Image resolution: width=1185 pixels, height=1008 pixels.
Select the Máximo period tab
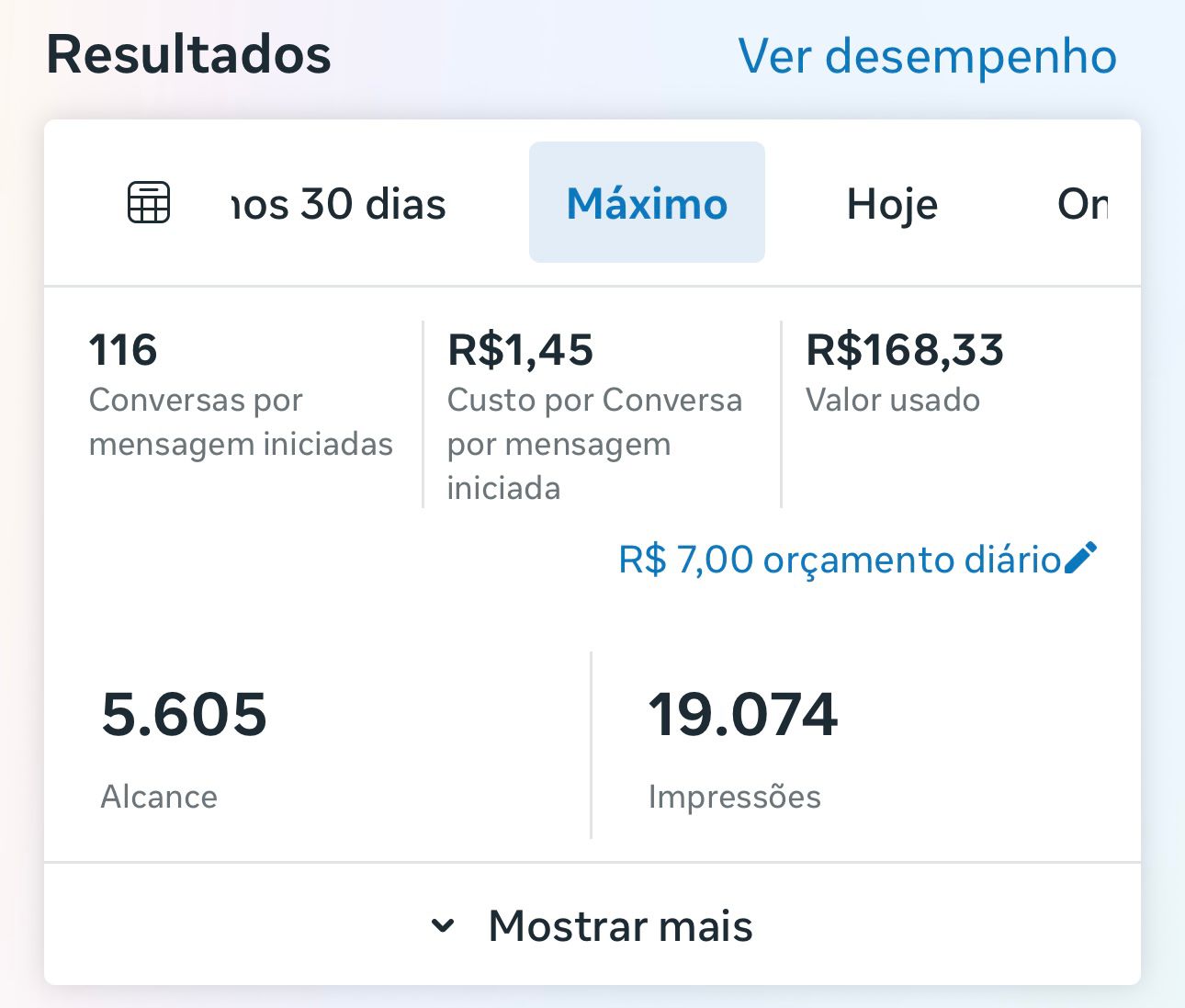click(647, 203)
